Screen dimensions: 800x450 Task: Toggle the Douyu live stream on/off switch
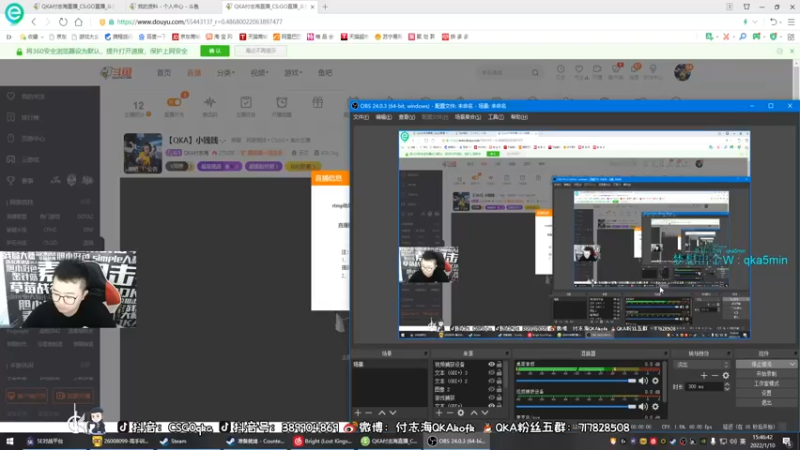174,102
